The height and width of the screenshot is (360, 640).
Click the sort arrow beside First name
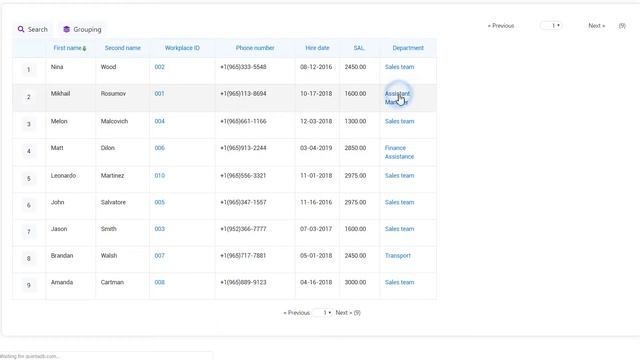tap(84, 48)
